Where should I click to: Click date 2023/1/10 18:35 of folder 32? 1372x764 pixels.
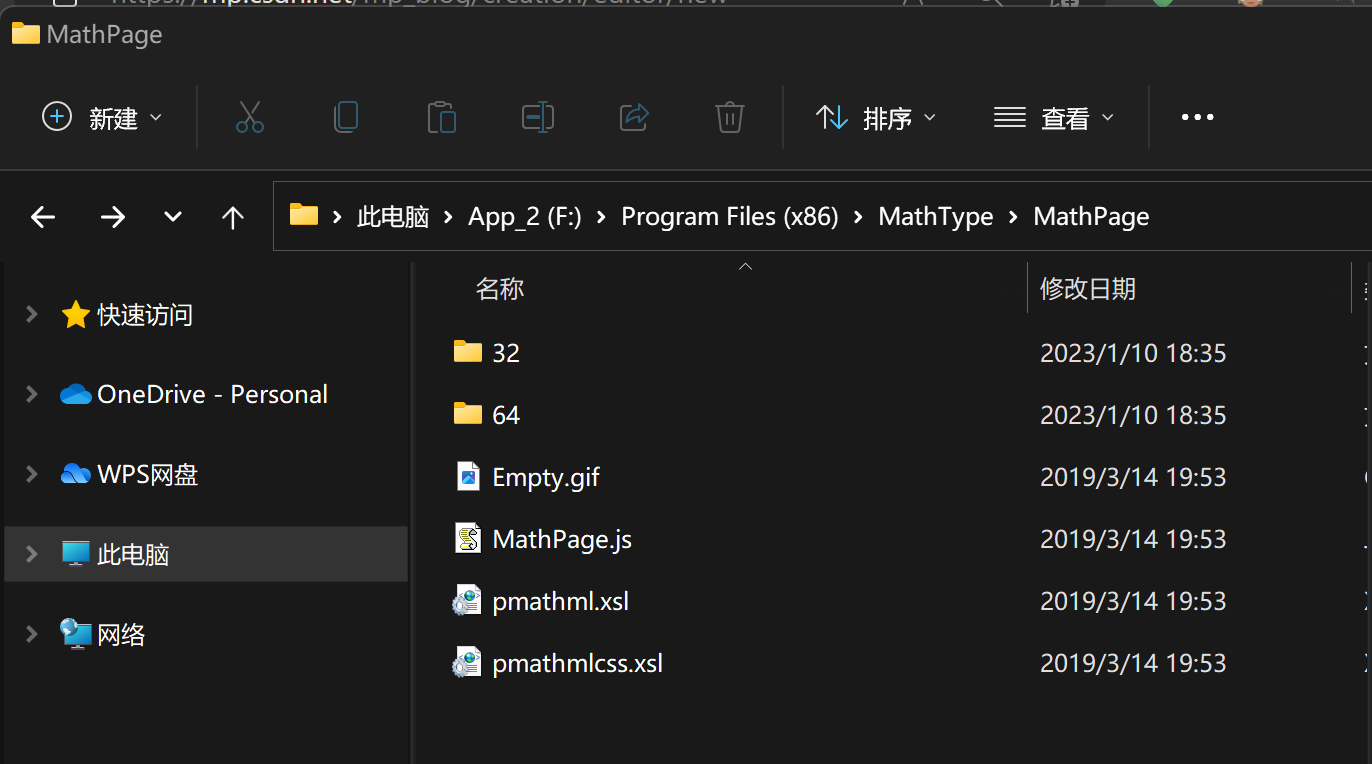tap(1133, 353)
